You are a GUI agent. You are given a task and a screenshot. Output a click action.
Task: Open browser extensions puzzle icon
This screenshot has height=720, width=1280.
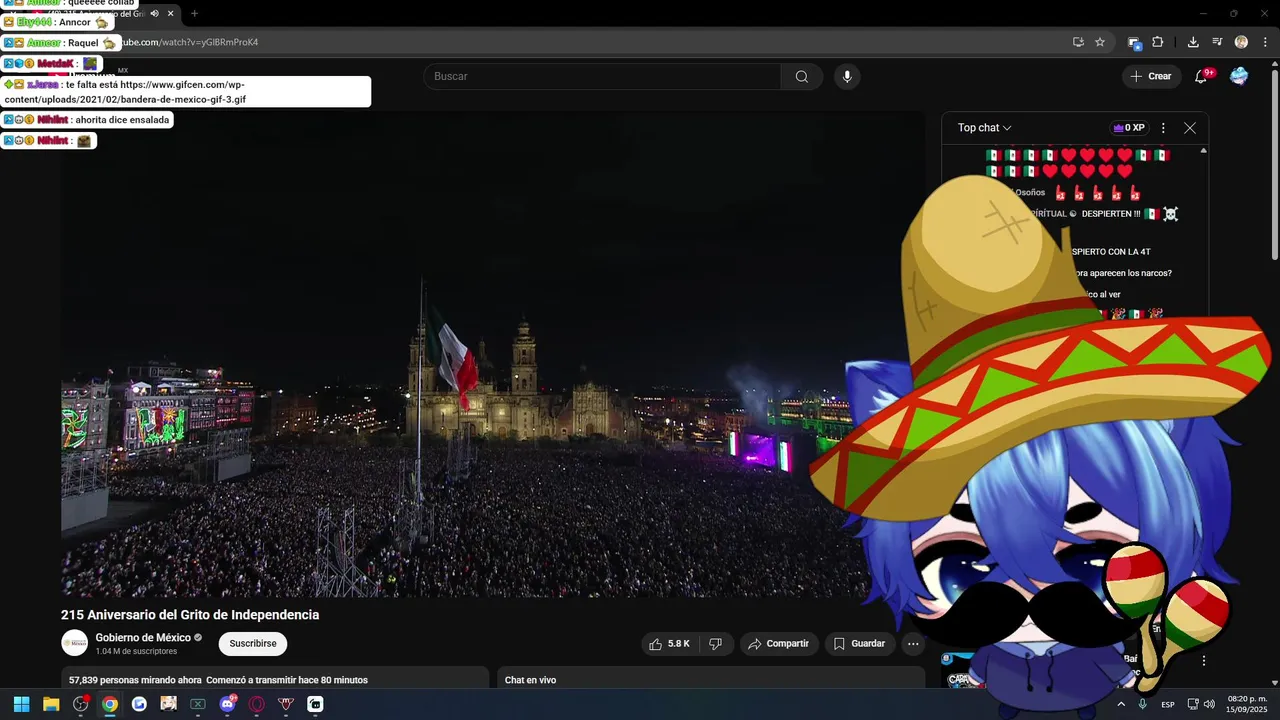click(x=1158, y=42)
